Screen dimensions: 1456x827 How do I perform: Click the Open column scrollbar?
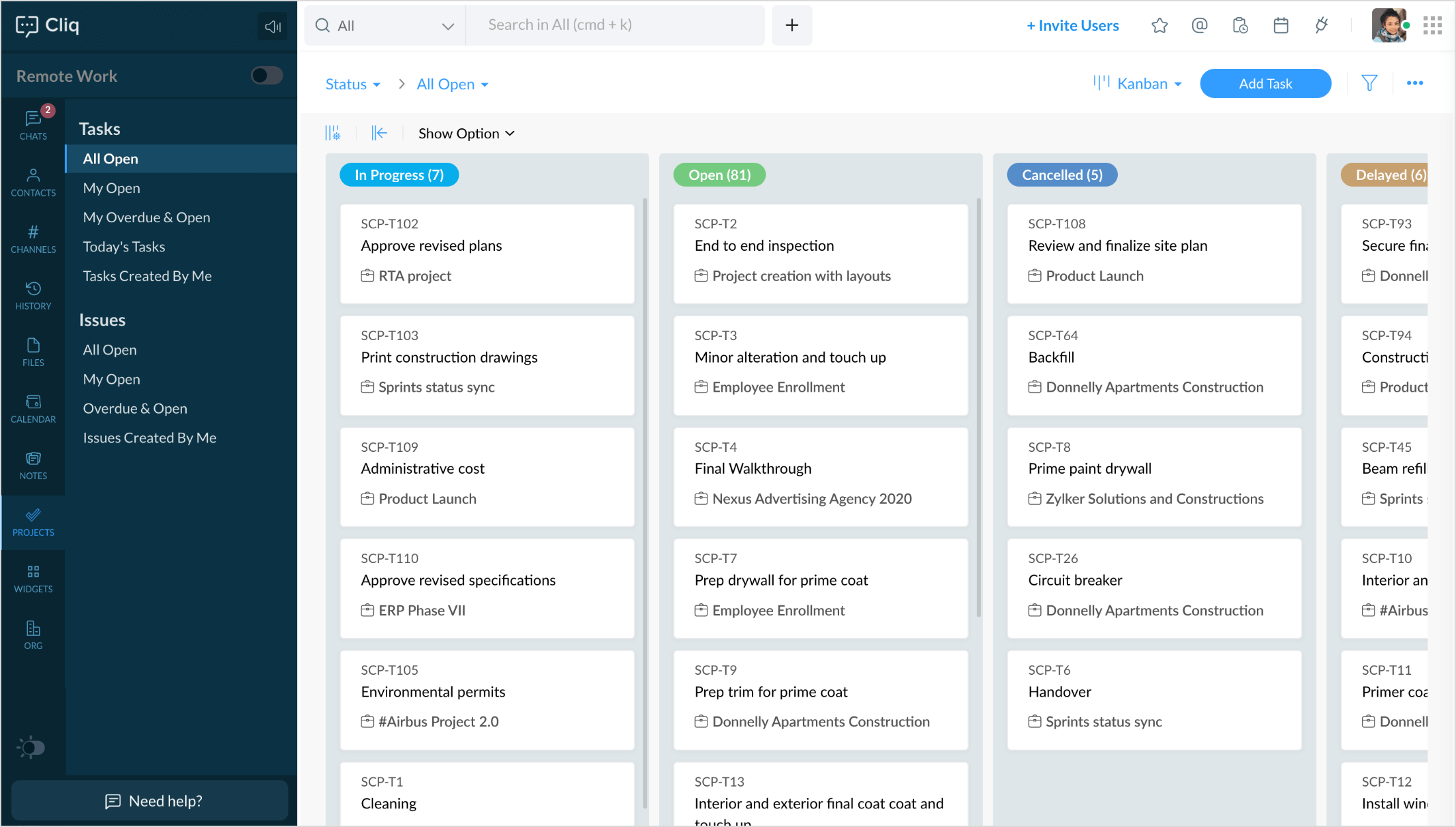(x=978, y=407)
